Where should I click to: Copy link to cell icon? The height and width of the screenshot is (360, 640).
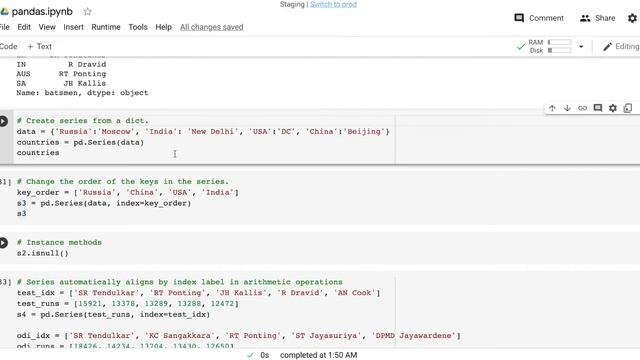[582, 108]
